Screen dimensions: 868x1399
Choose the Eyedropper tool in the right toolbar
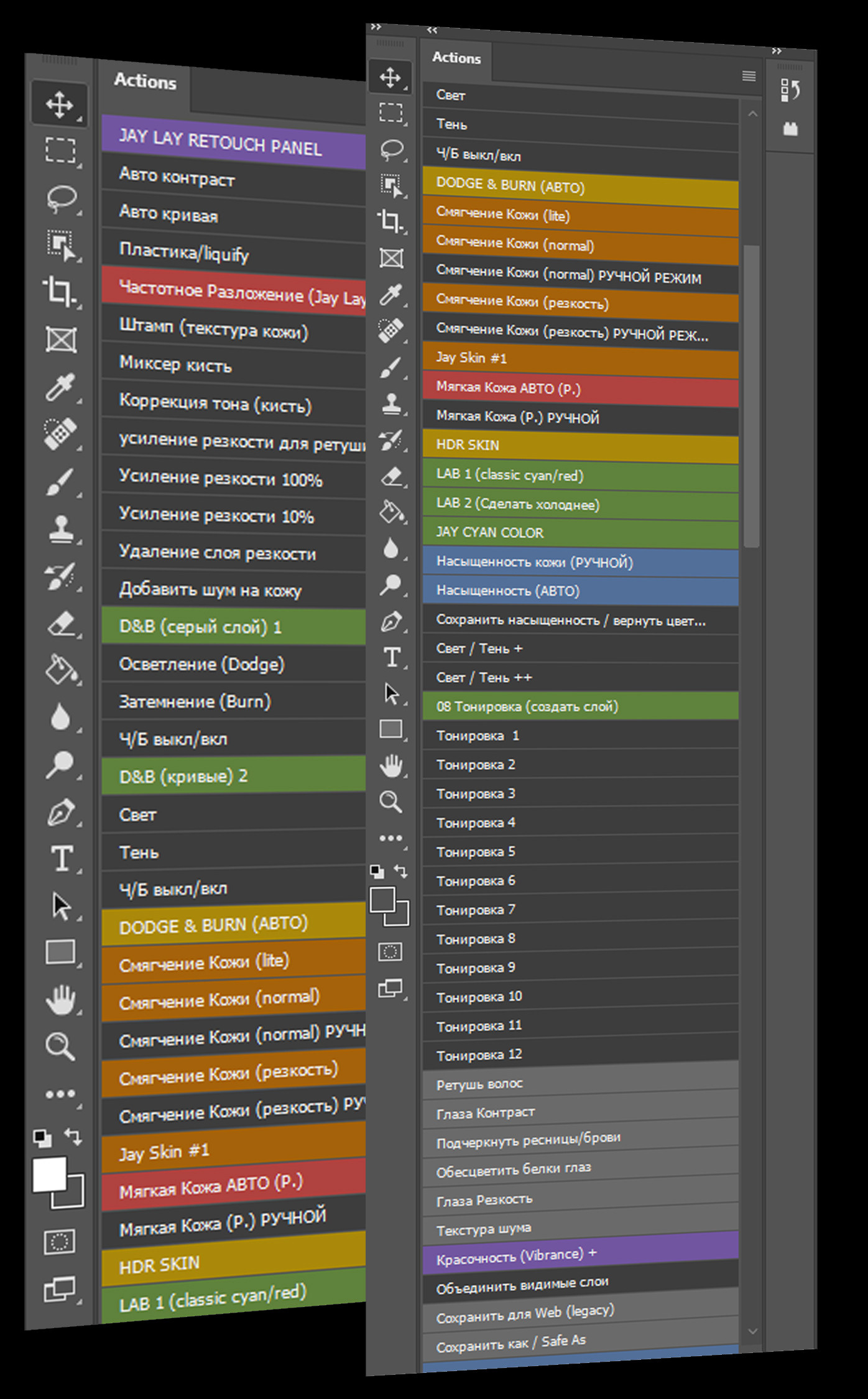(x=391, y=294)
